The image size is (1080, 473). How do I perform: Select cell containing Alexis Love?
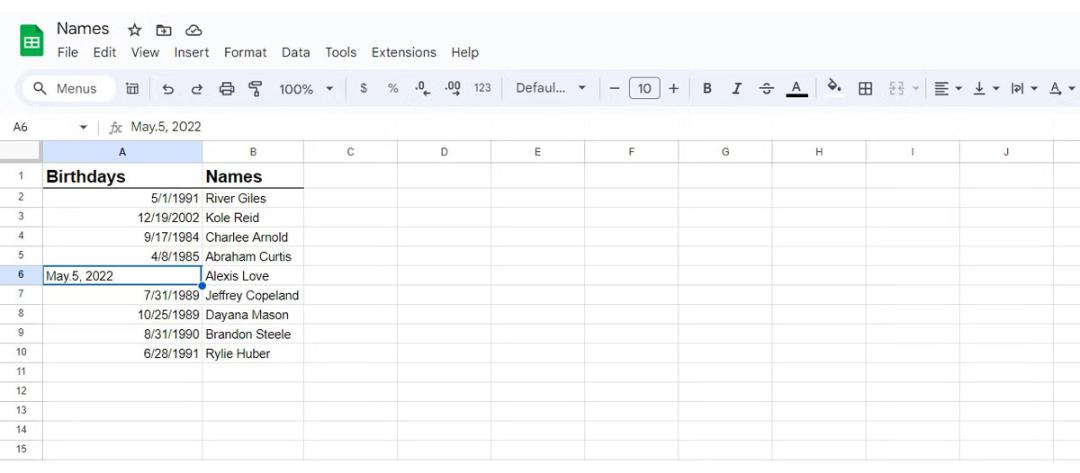pyautogui.click(x=253, y=275)
